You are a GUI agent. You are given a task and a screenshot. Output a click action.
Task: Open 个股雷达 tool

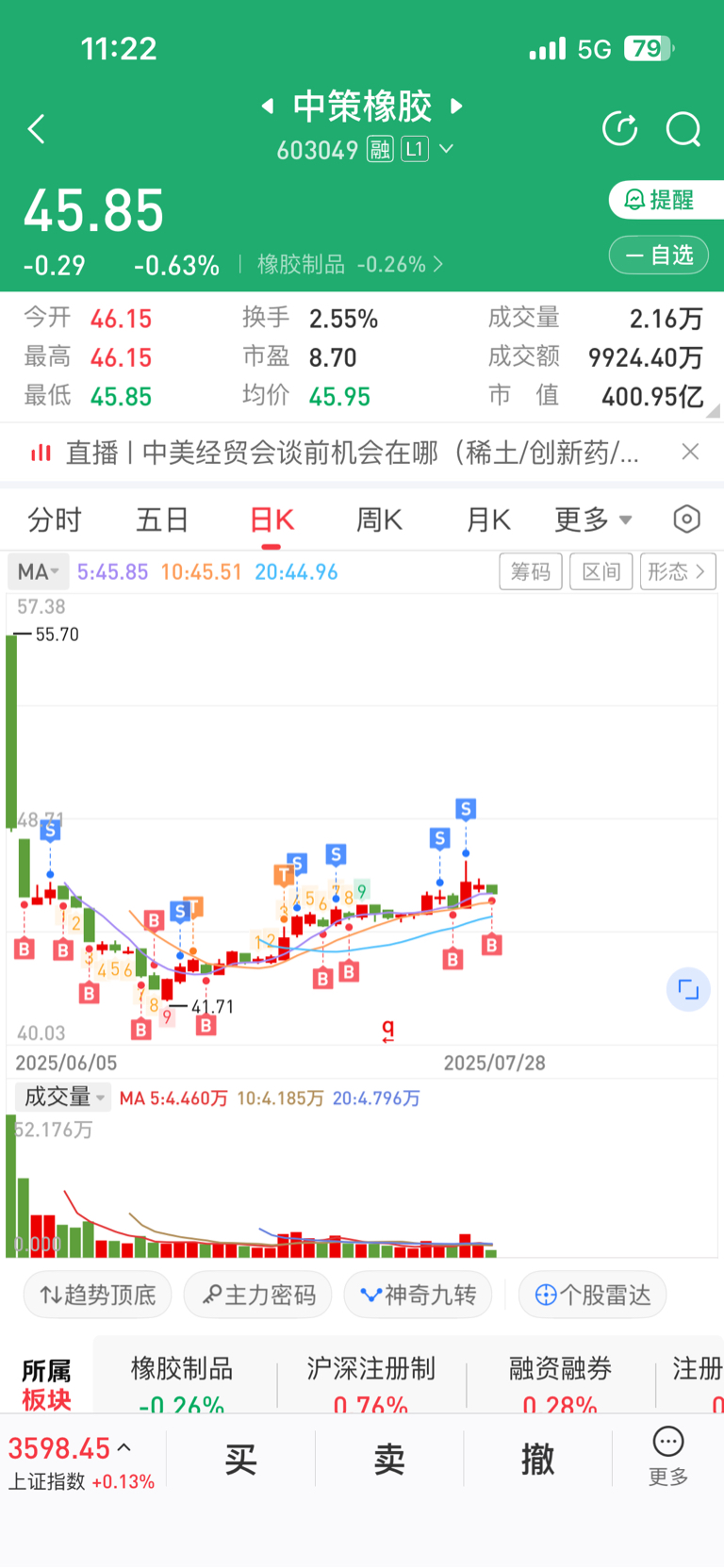click(592, 1295)
